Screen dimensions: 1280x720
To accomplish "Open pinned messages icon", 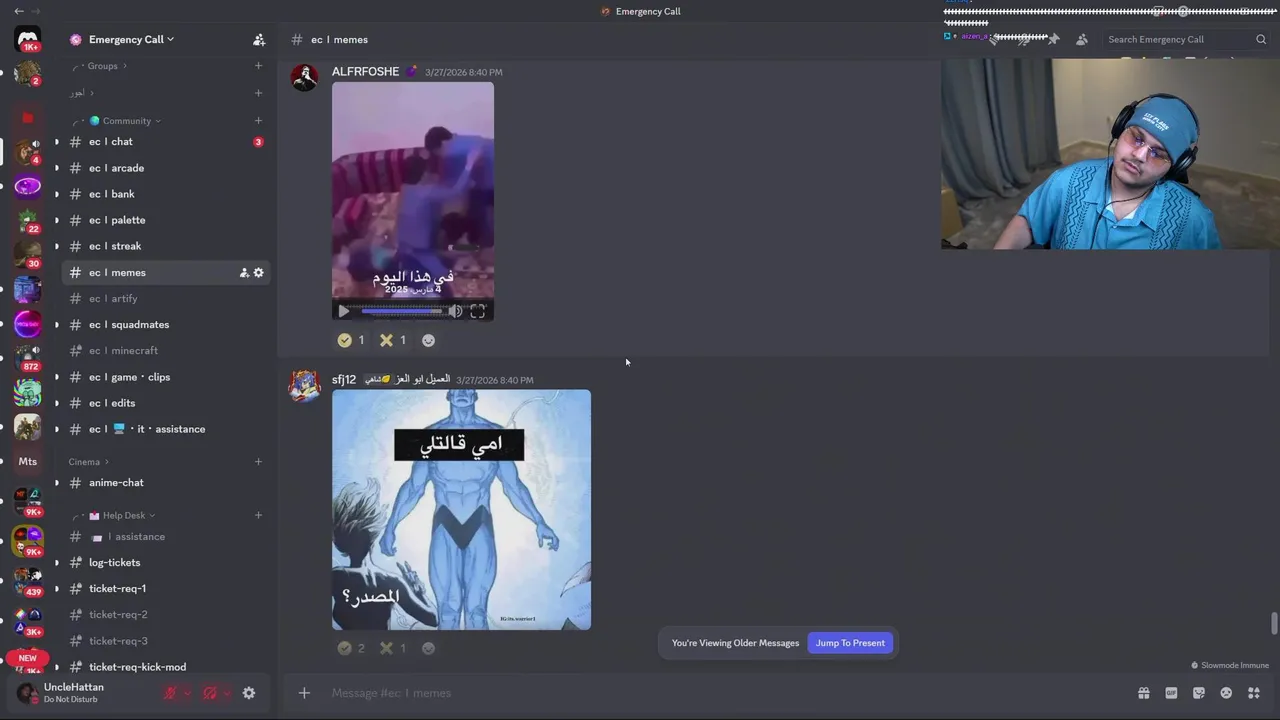I will click(1054, 40).
